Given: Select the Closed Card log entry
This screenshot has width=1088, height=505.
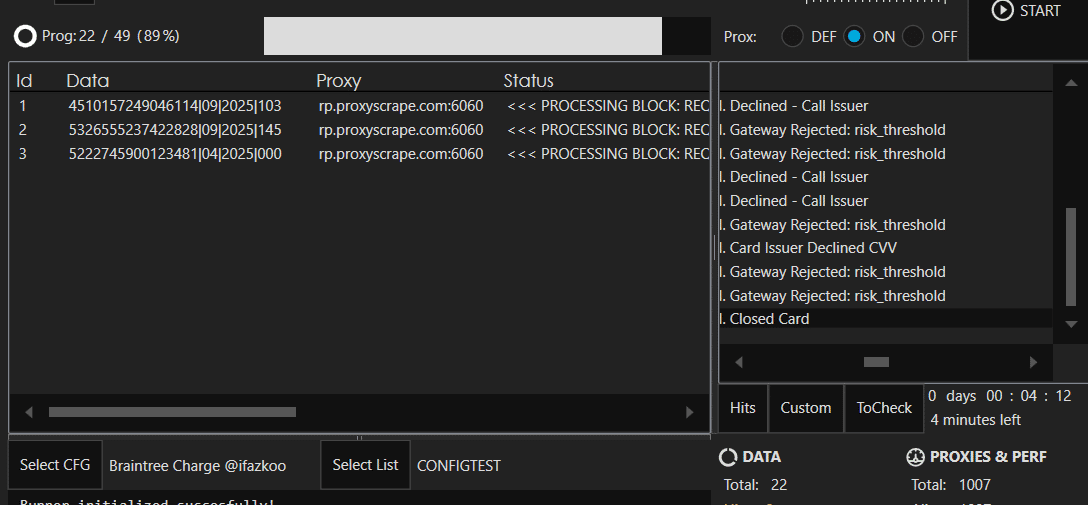Looking at the screenshot, I should (770, 319).
